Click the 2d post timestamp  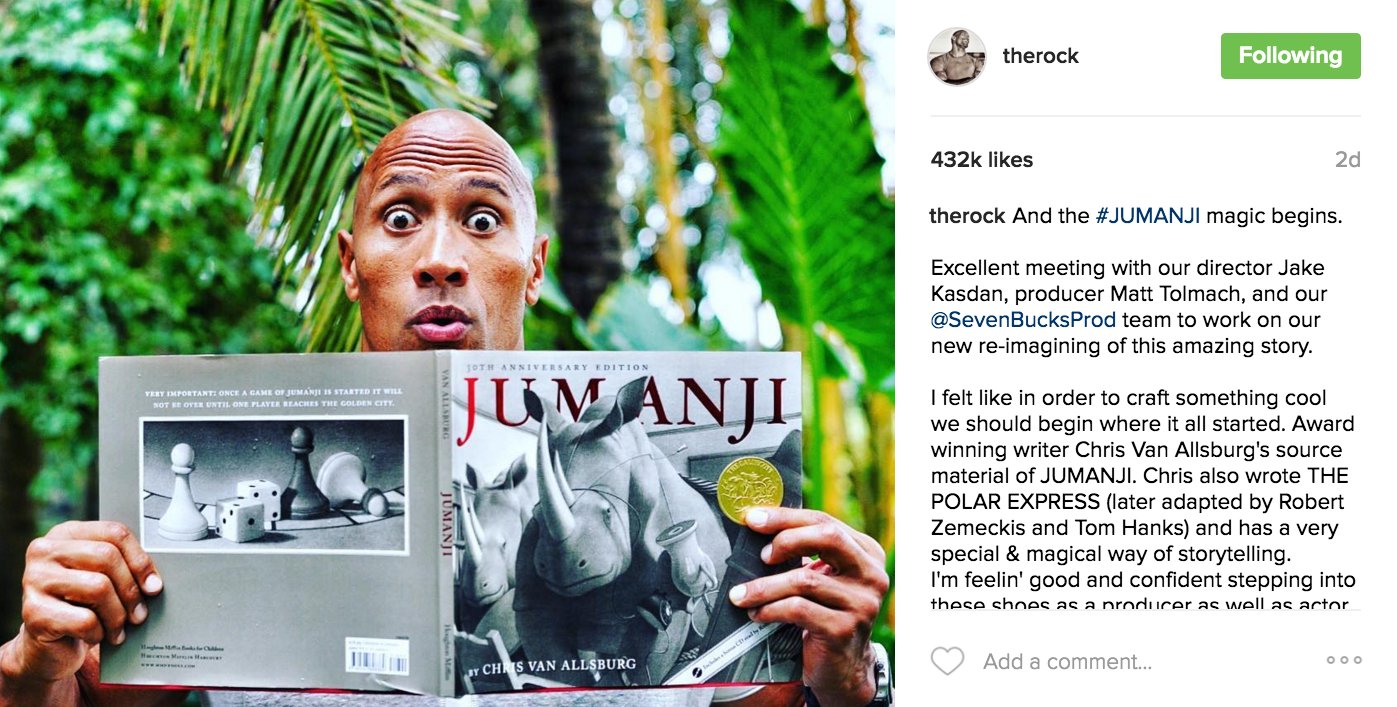(1347, 160)
